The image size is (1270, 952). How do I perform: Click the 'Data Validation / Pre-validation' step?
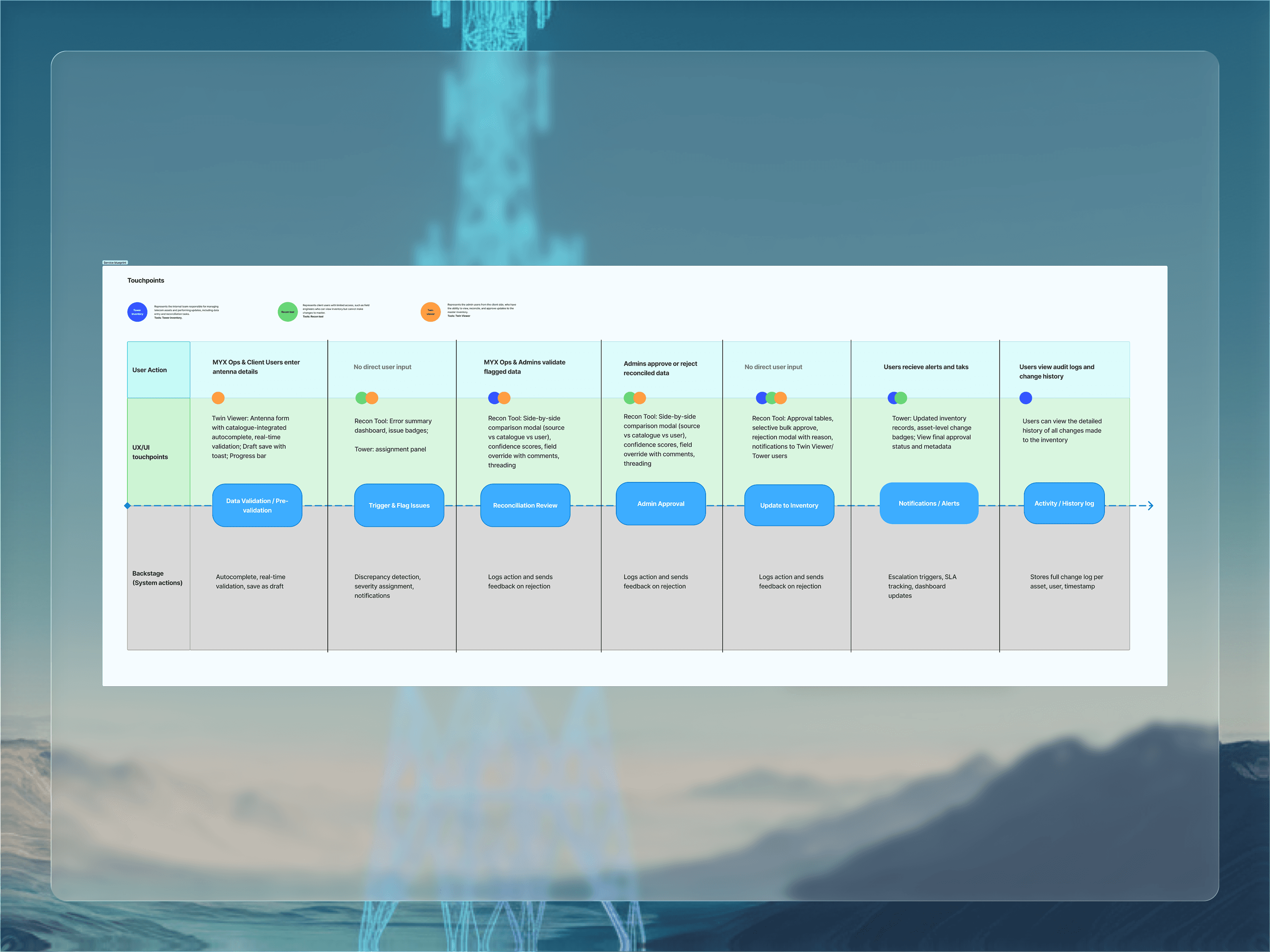click(257, 505)
